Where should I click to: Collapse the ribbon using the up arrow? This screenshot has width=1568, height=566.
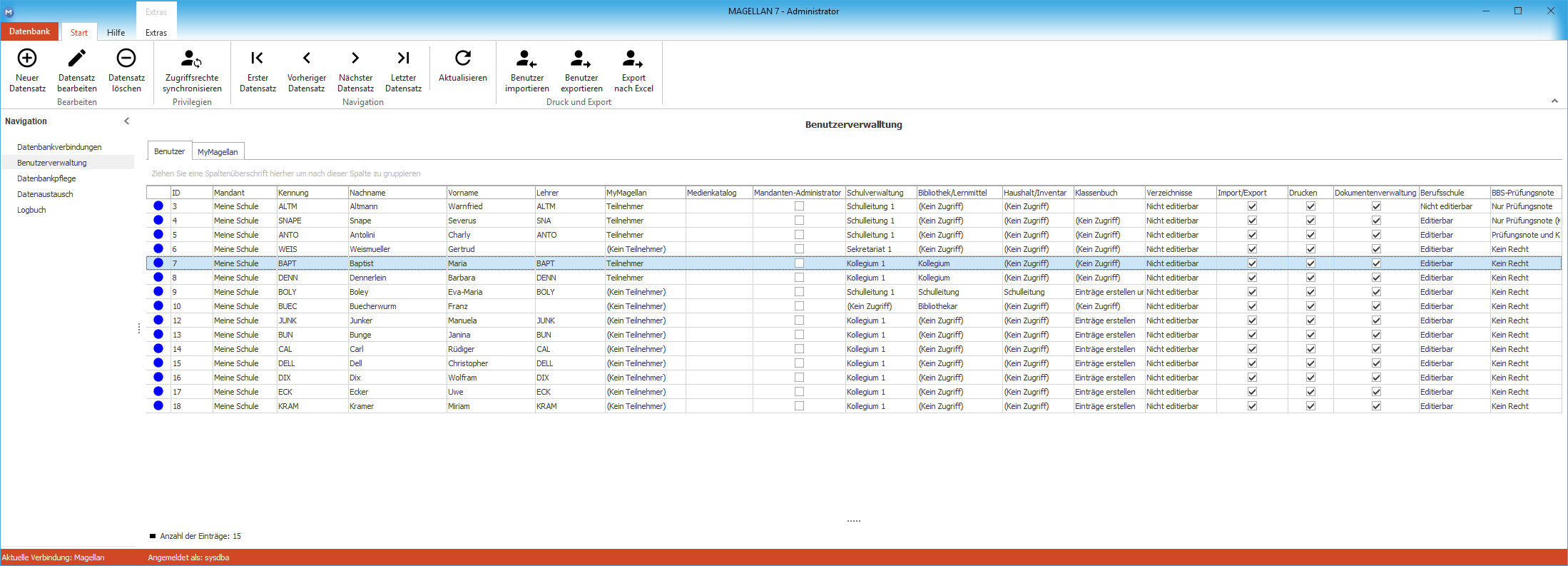click(1554, 101)
